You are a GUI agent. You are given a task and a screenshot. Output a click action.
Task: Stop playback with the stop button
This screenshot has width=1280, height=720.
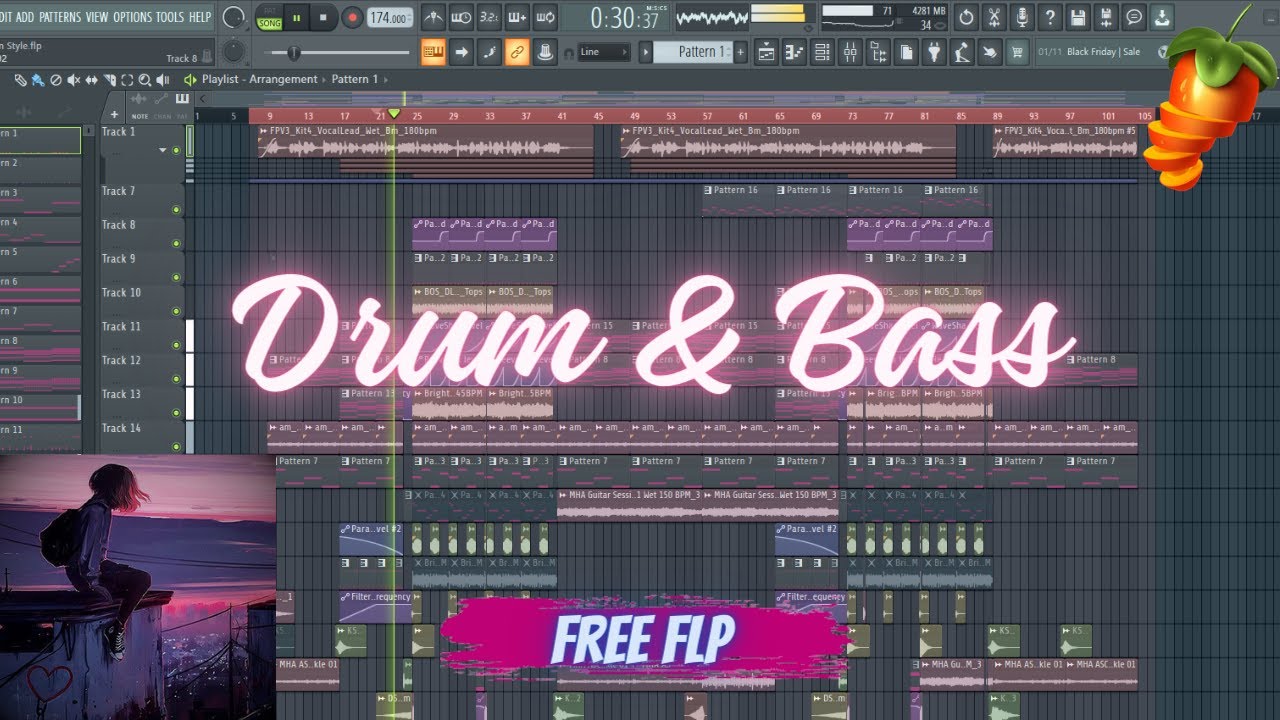[323, 18]
